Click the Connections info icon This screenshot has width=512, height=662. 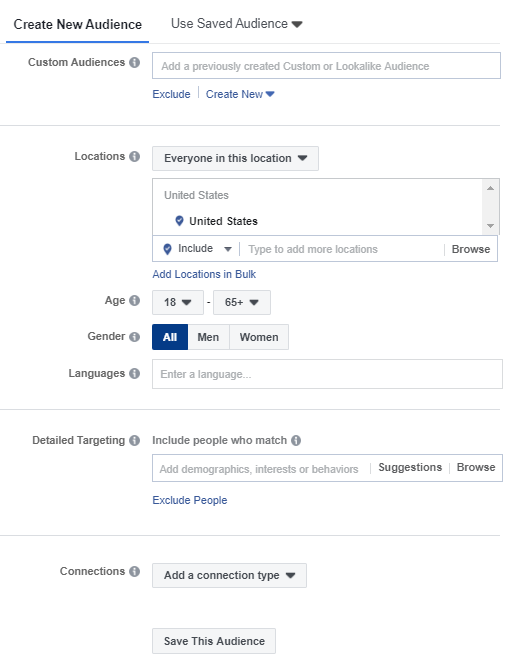pos(134,572)
